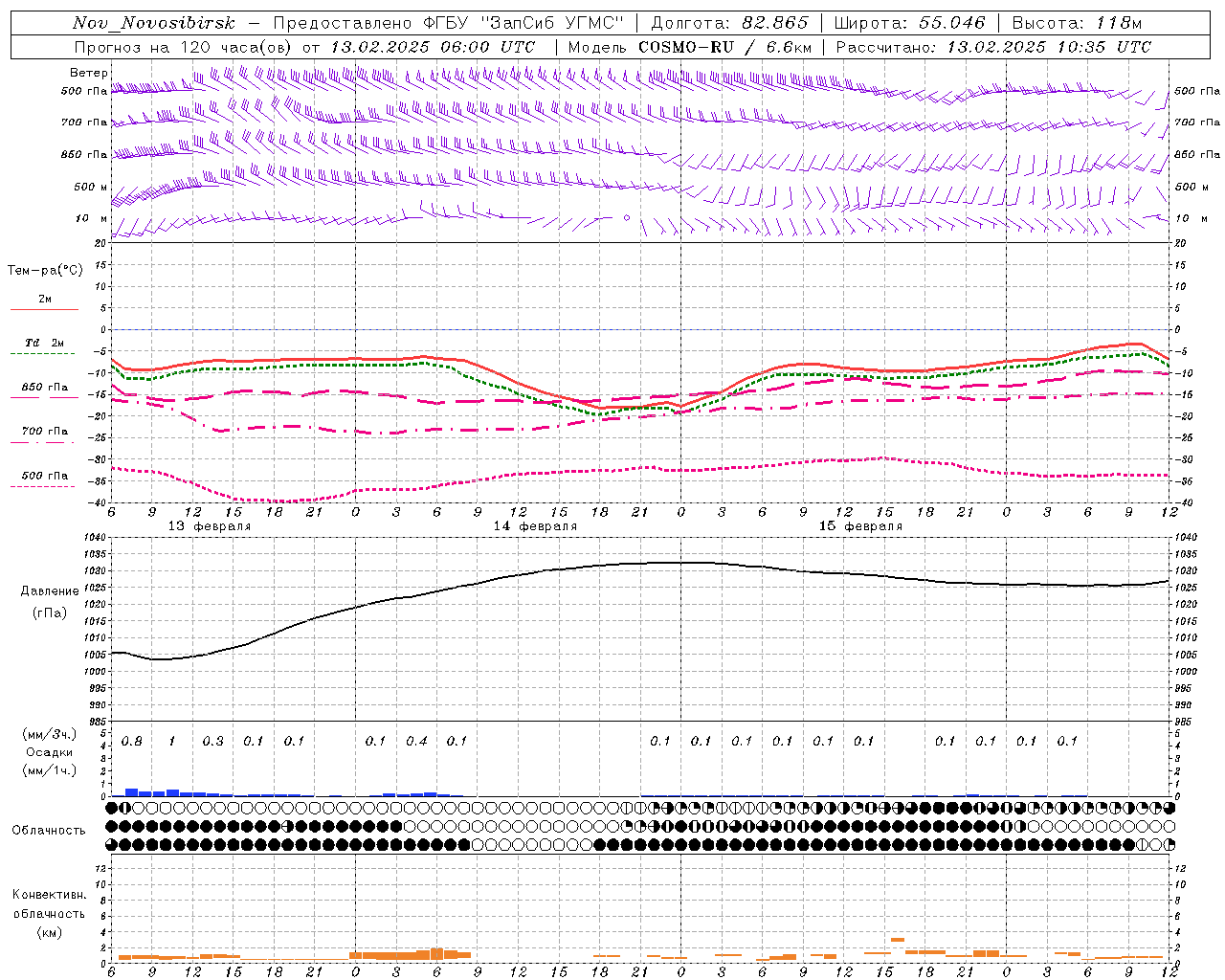Click the line sample beneath the Td 2м legend

(43, 354)
